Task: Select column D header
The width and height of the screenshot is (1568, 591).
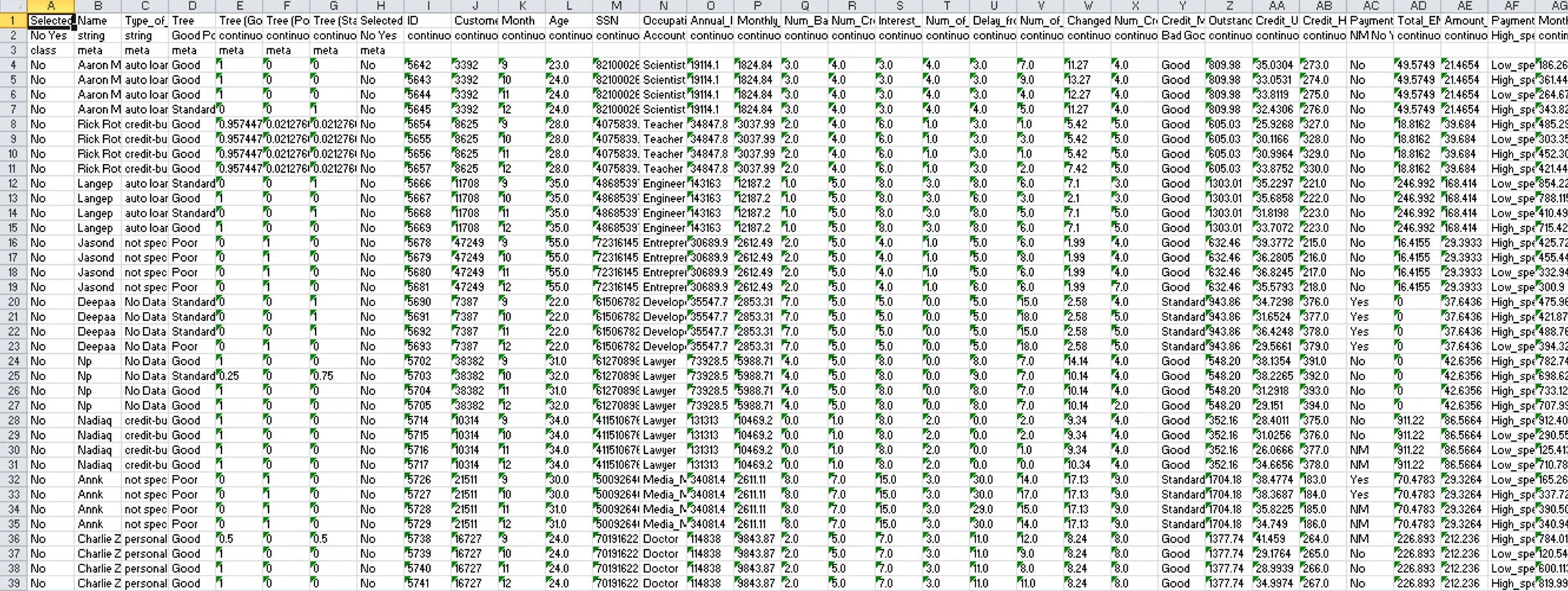Action: click(x=192, y=6)
